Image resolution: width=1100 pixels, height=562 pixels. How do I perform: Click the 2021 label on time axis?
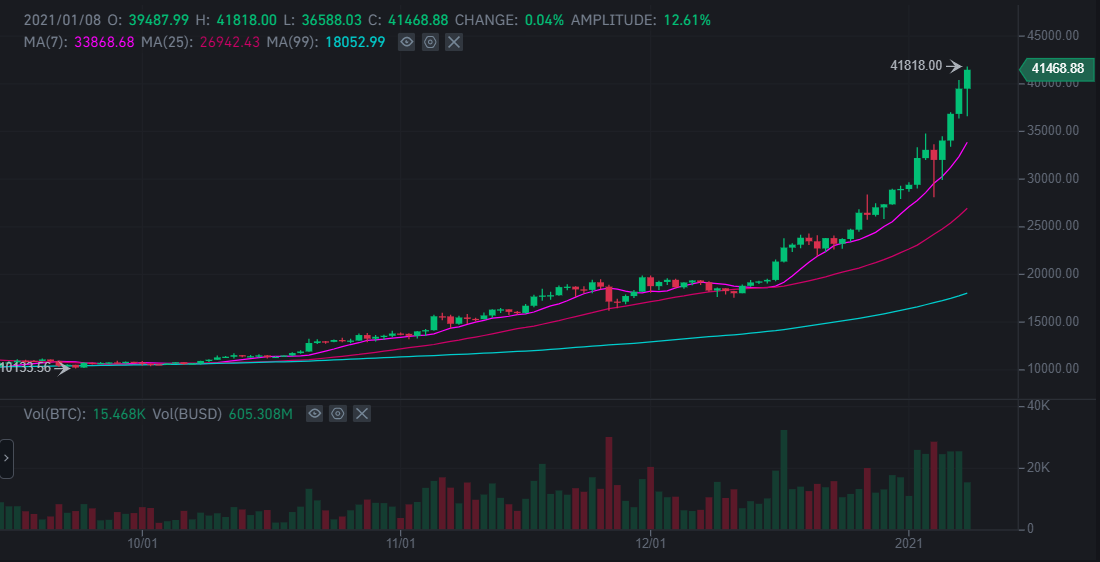(x=909, y=543)
